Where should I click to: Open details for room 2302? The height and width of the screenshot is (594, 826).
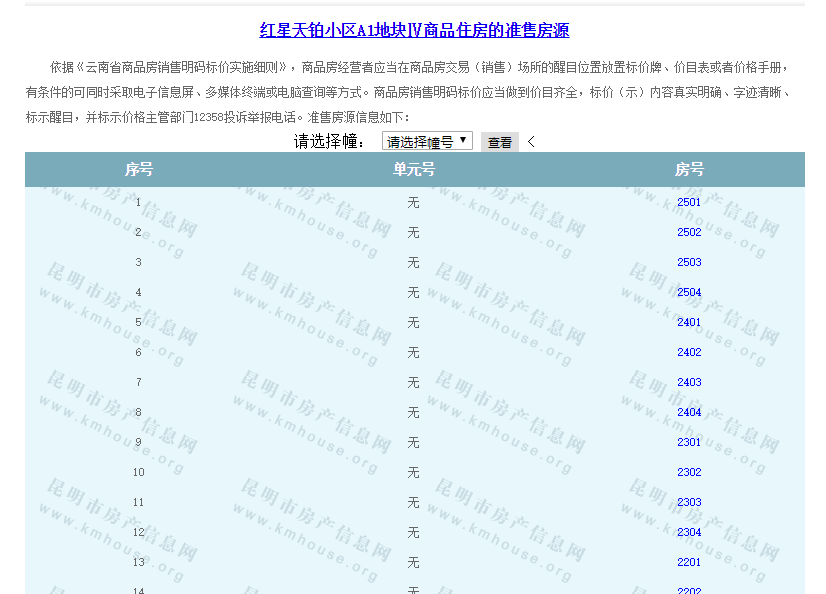coord(688,472)
